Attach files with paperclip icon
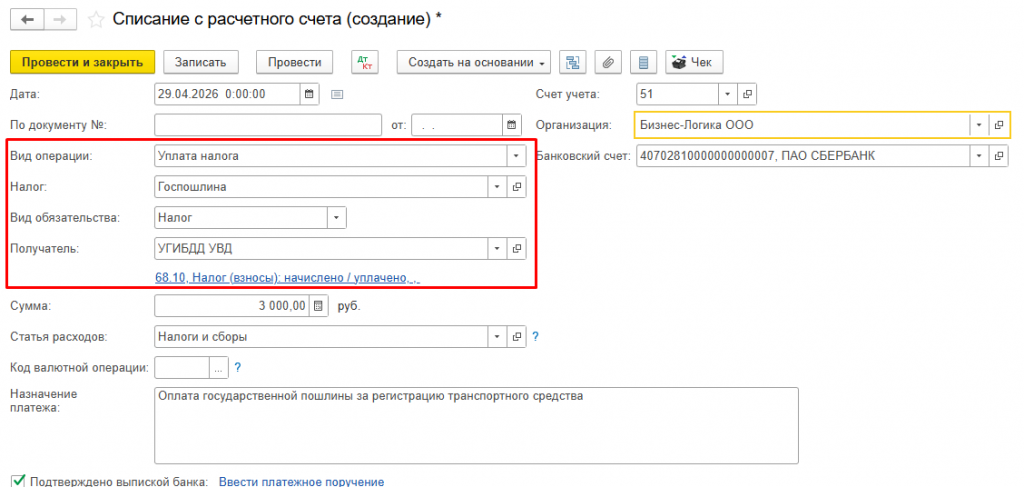Viewport: 1024px width, 487px height. 607,63
